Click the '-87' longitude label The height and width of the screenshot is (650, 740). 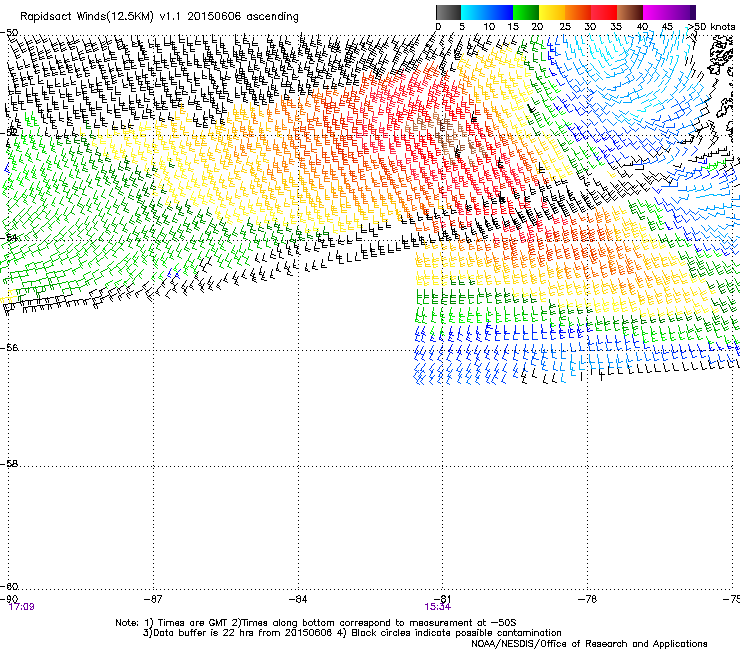pyautogui.click(x=153, y=599)
